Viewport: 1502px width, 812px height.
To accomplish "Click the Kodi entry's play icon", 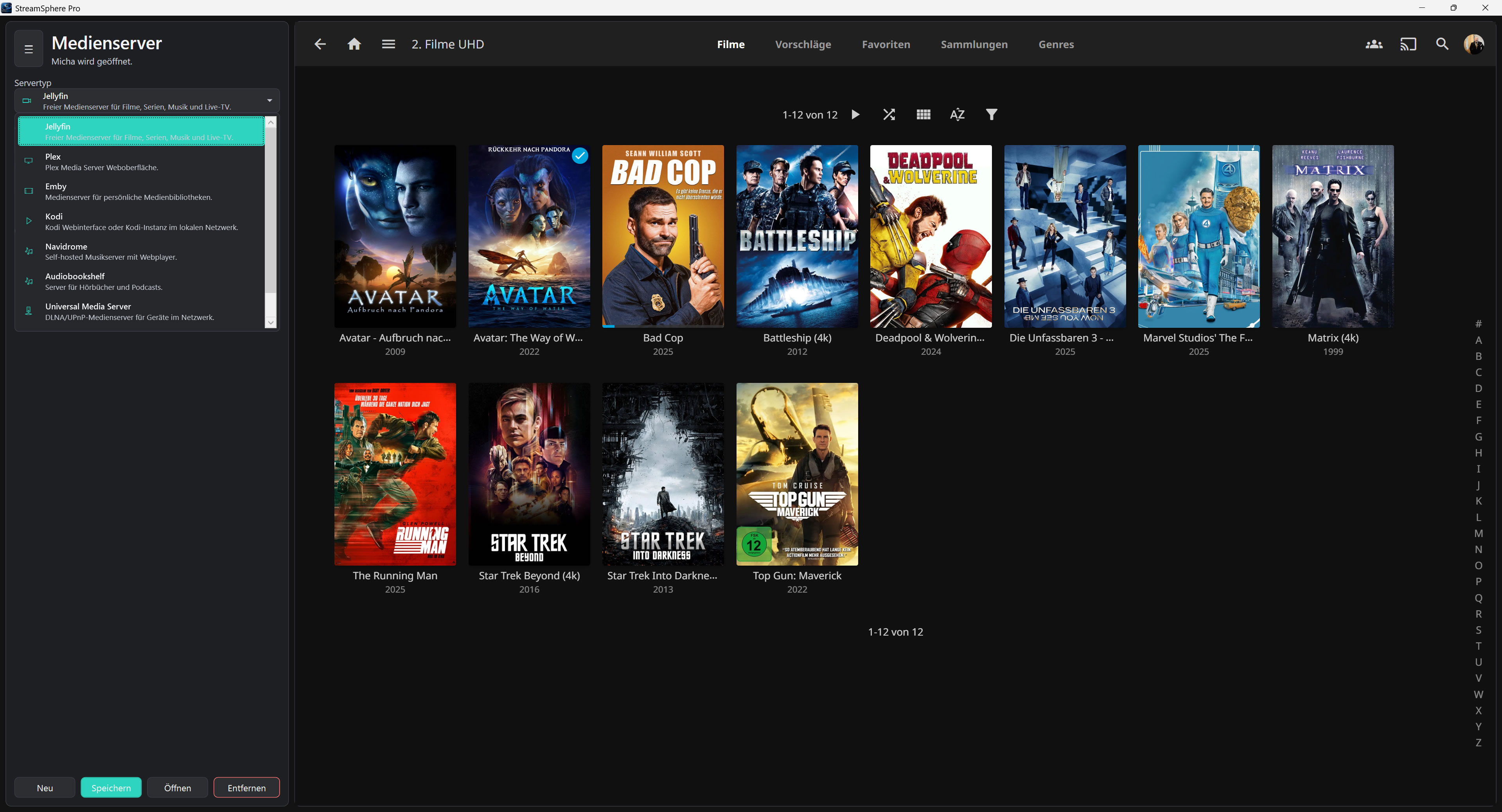I will coord(29,221).
